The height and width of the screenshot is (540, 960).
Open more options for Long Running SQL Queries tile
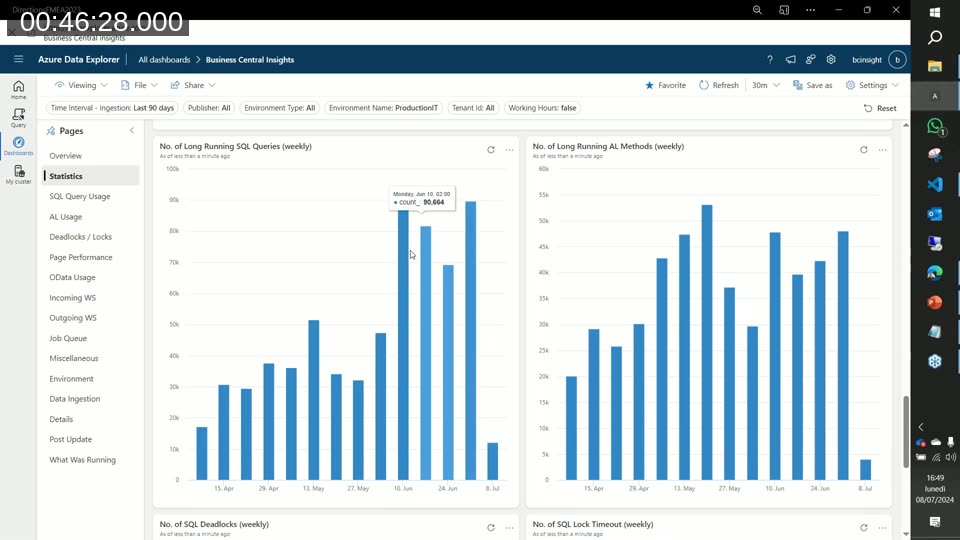tap(509, 149)
